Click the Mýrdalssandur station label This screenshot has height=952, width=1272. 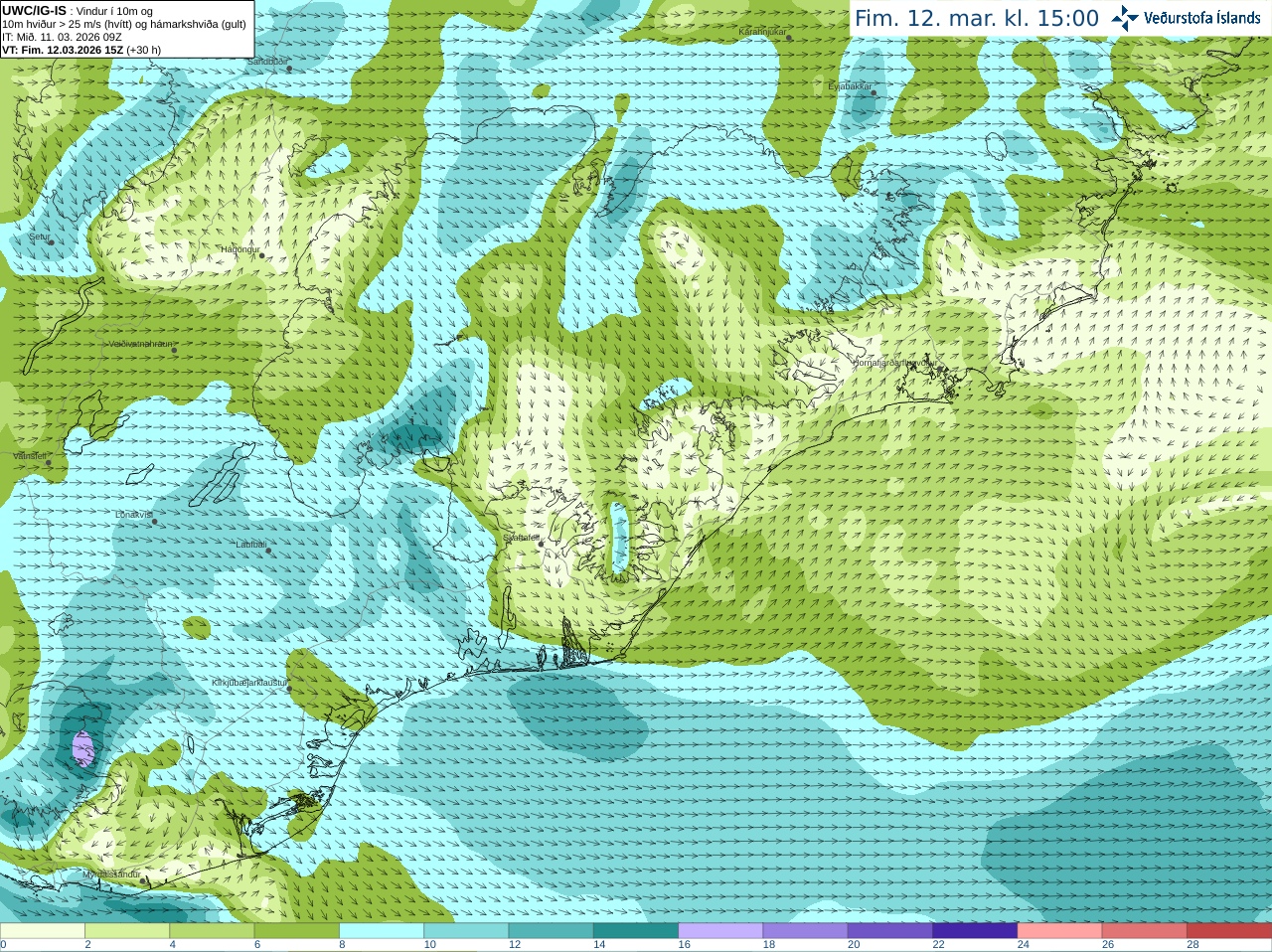(111, 873)
